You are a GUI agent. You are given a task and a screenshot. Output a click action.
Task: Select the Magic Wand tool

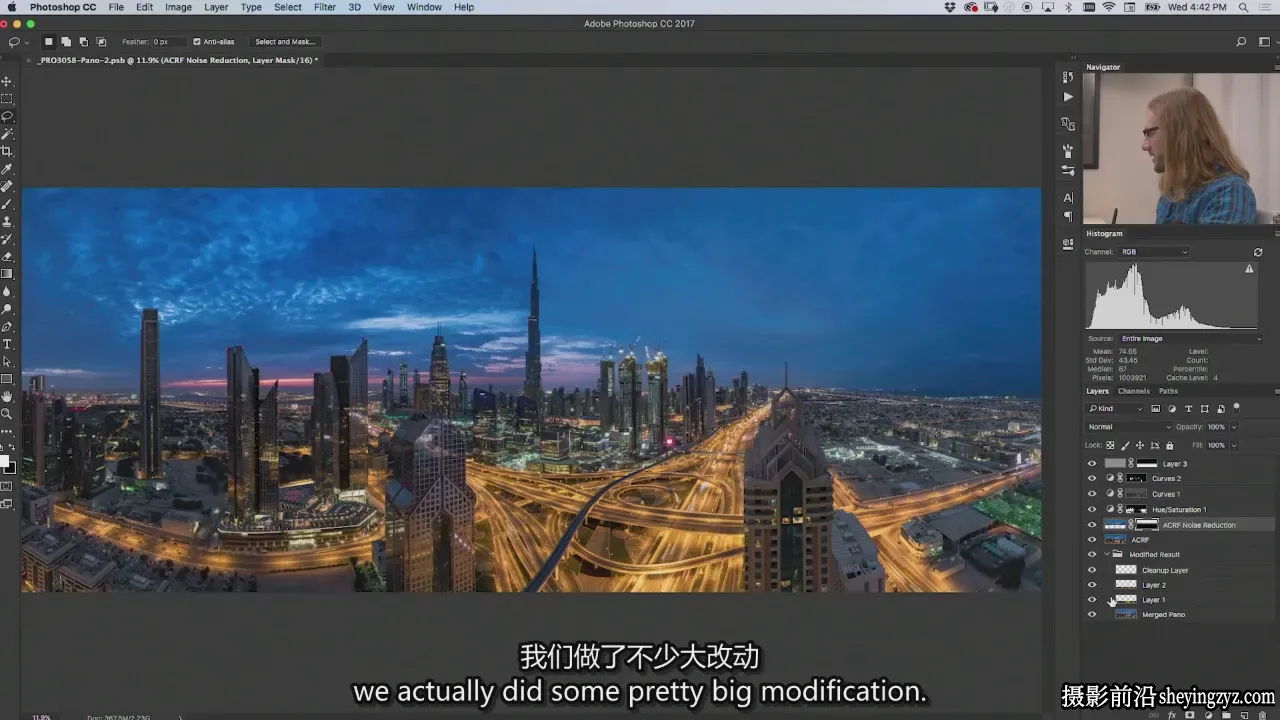point(7,134)
